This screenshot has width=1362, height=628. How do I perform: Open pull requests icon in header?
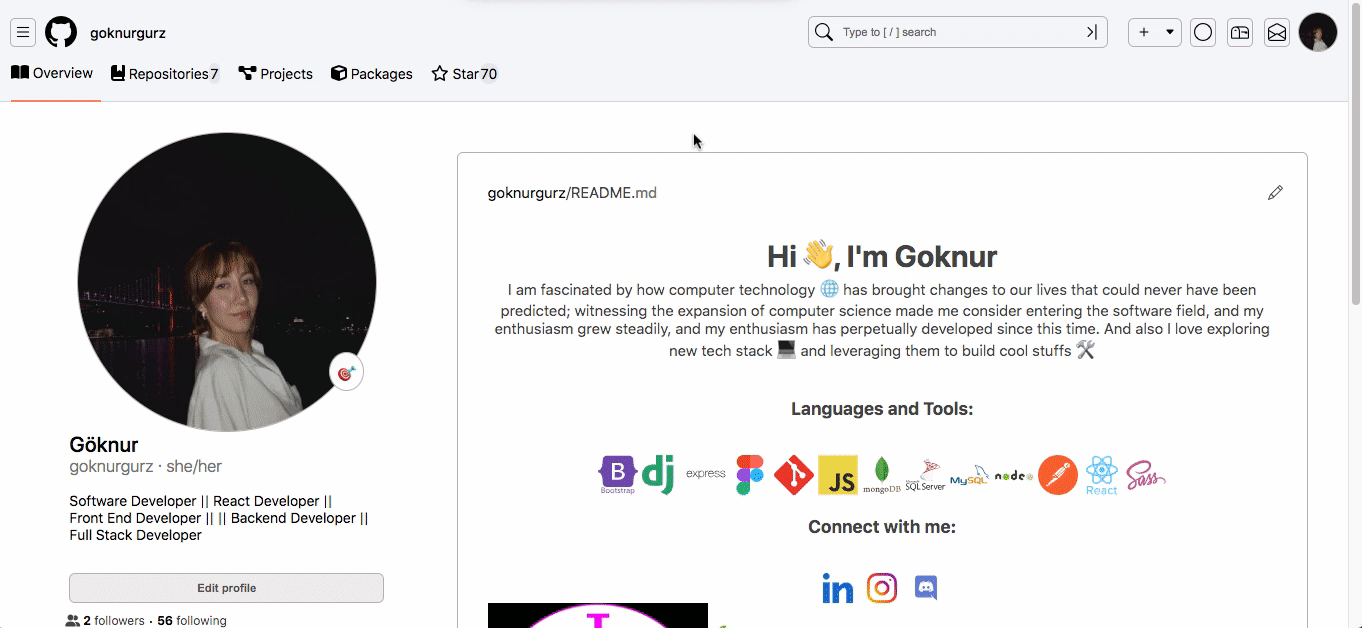(x=1240, y=32)
